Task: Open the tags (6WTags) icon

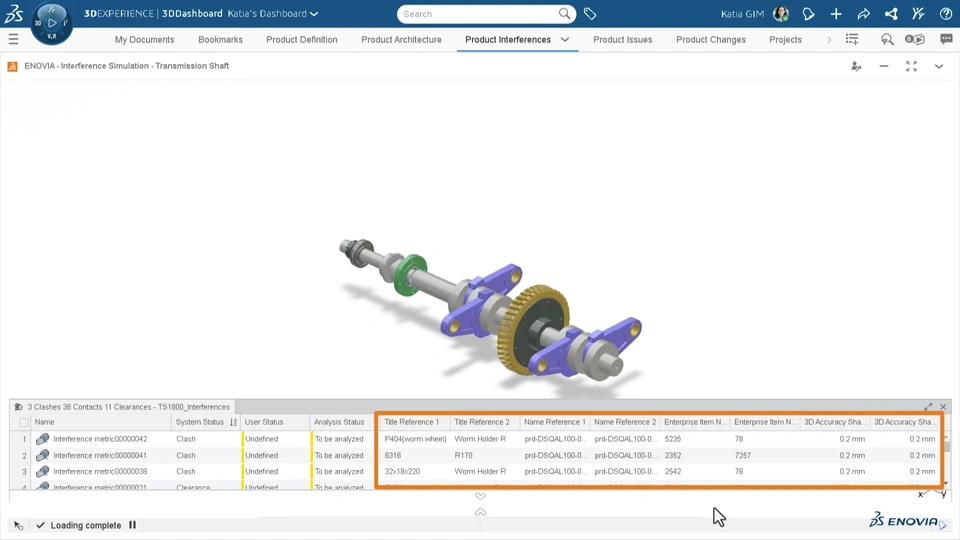Action: point(590,13)
